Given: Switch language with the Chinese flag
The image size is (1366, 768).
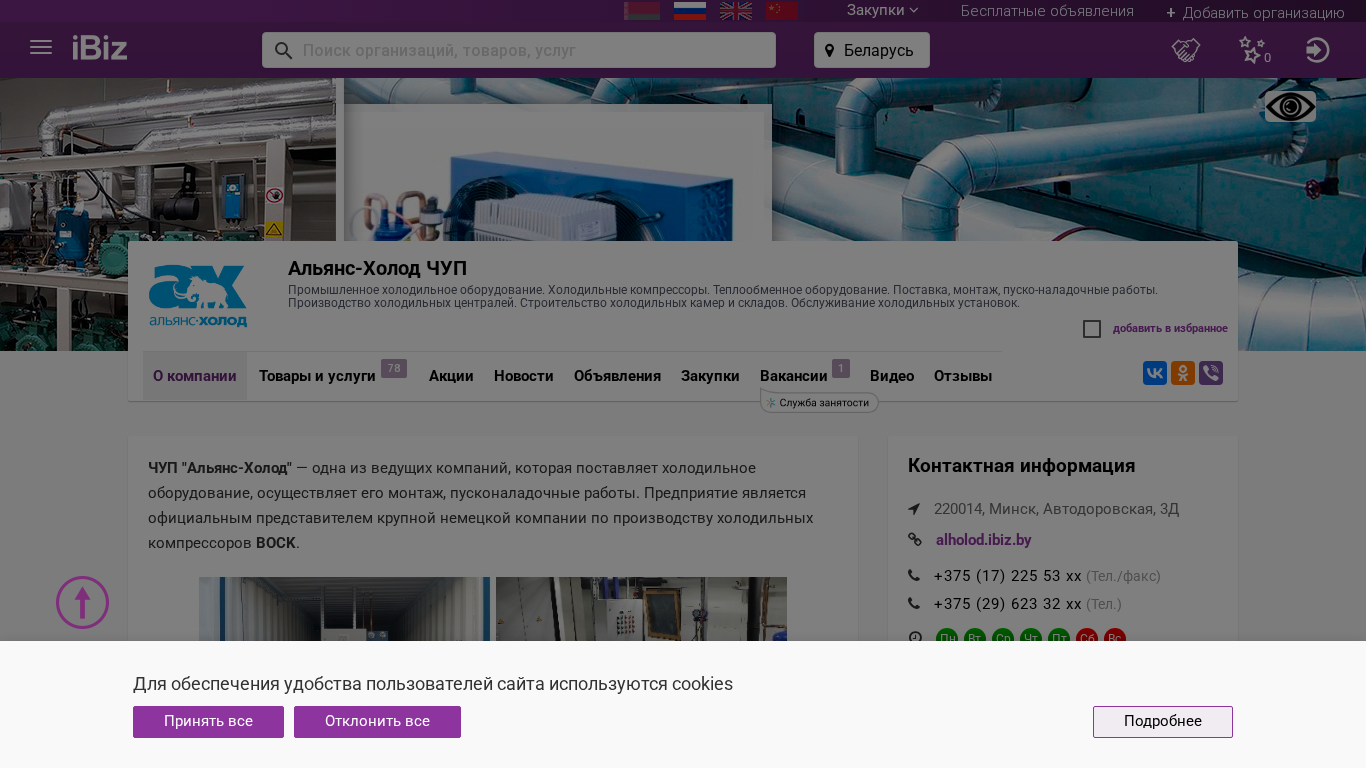Looking at the screenshot, I should [x=782, y=11].
